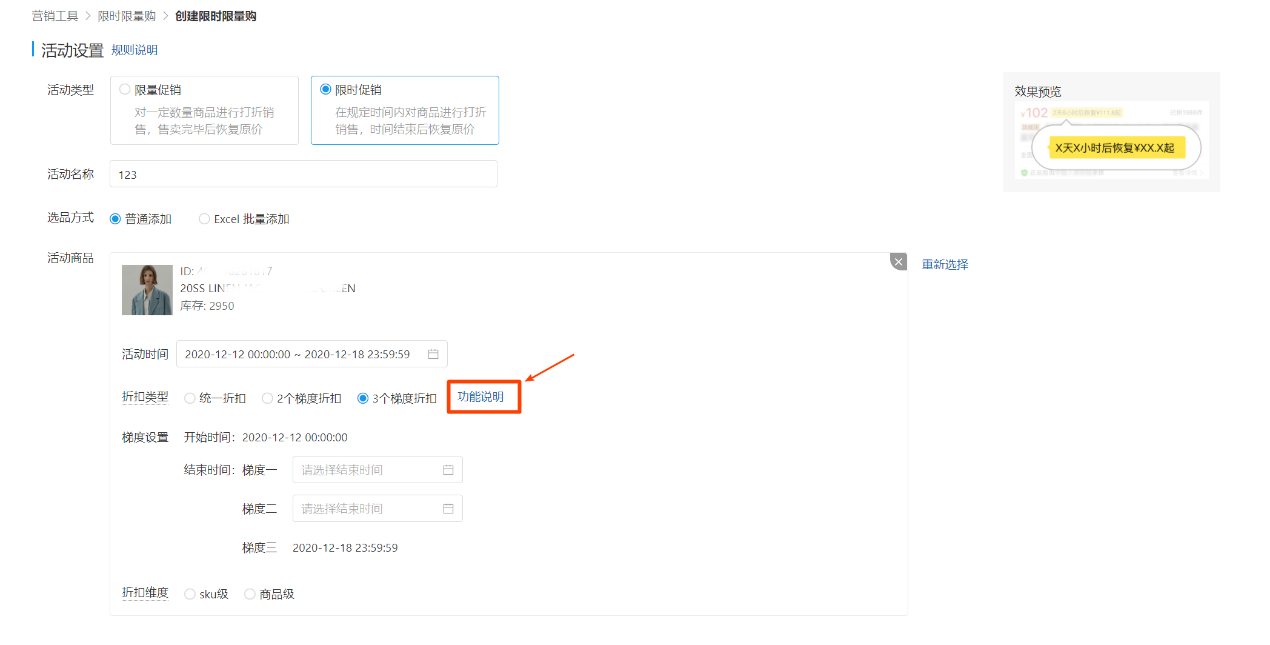Click the 活动名称 input field

[303, 174]
